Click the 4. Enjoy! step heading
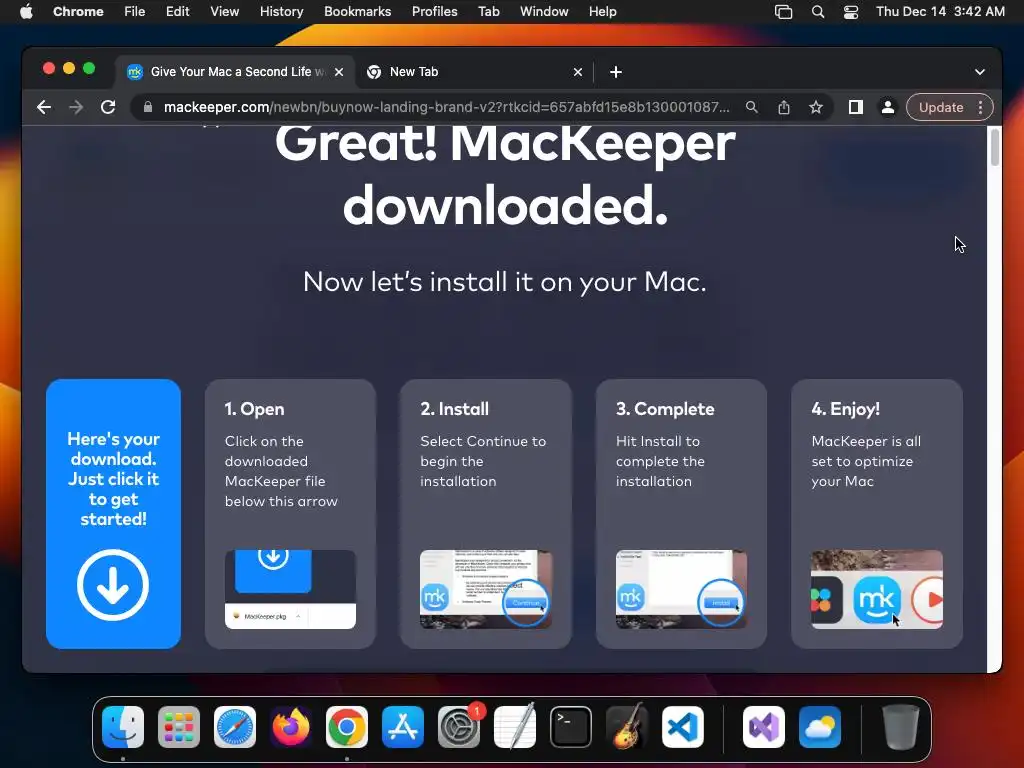The image size is (1024, 768). (845, 409)
